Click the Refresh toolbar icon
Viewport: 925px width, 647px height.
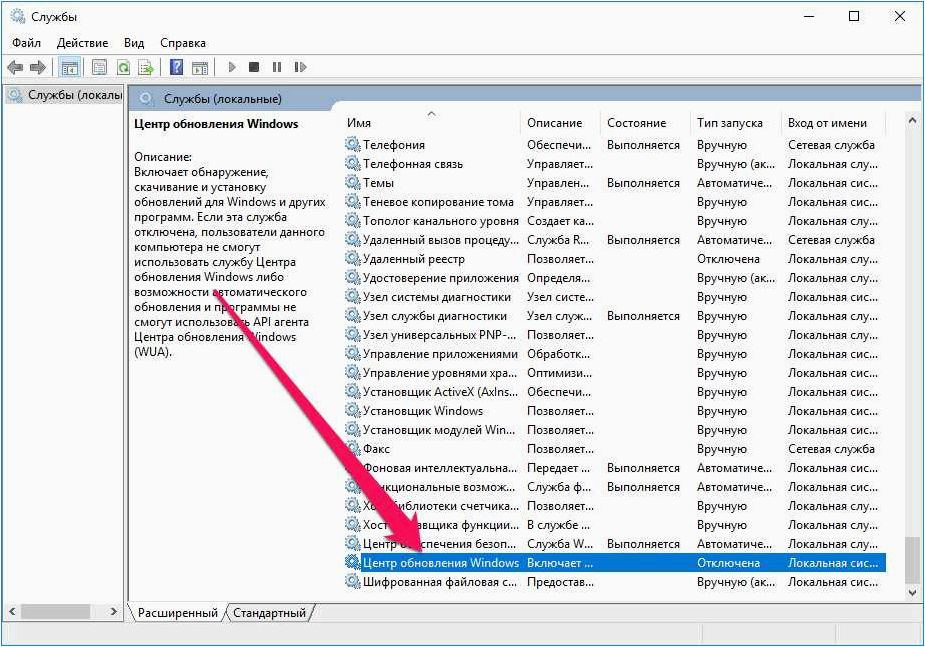coord(123,67)
